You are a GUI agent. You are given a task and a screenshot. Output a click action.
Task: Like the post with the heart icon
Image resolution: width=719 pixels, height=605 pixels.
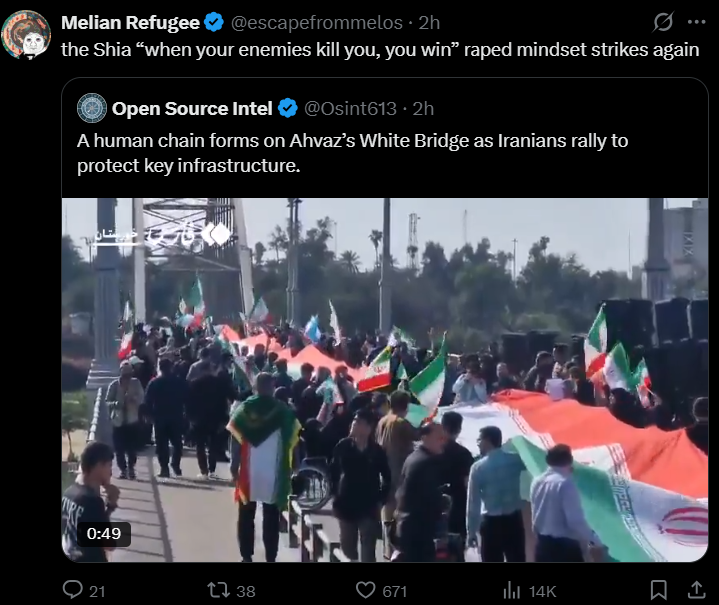[x=365, y=590]
